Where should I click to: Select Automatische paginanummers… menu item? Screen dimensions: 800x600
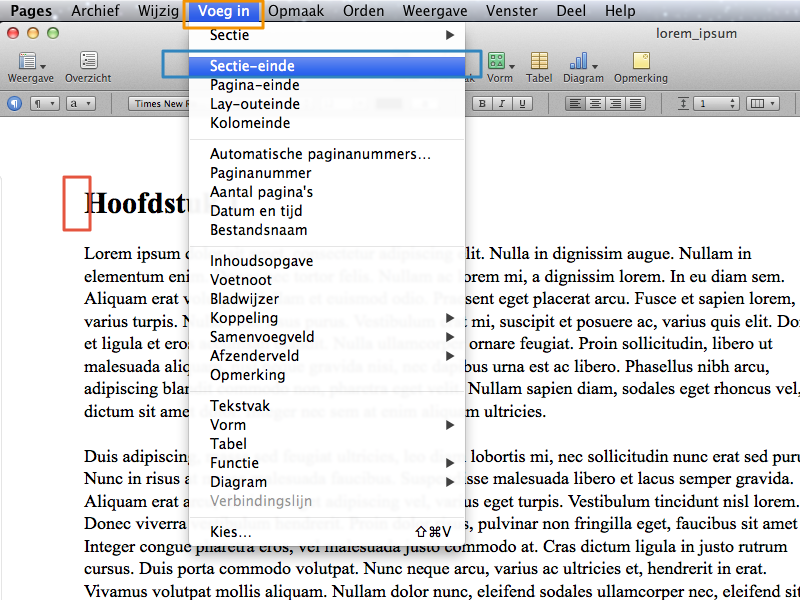[327, 154]
